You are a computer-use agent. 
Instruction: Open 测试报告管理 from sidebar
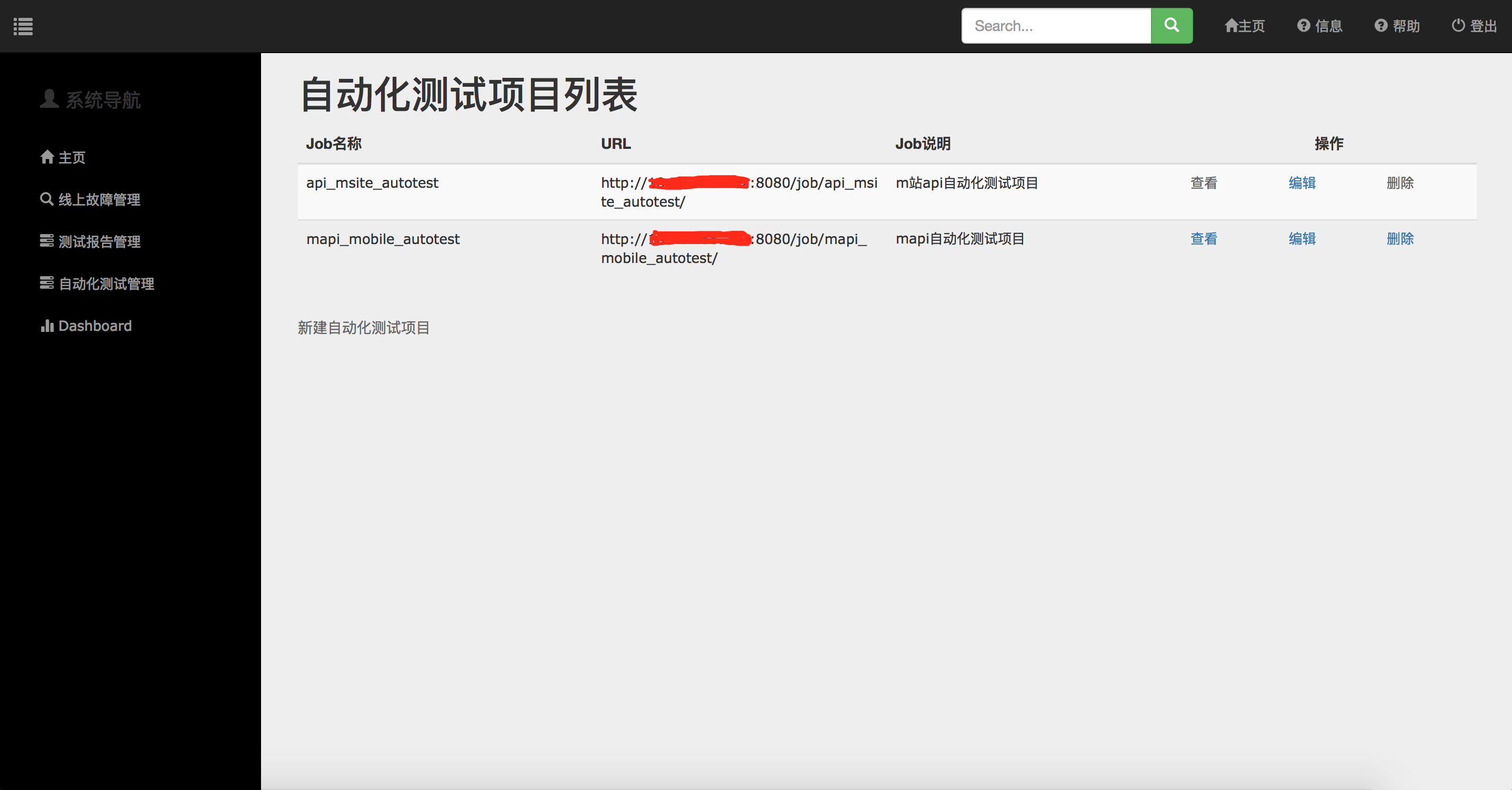(x=99, y=241)
